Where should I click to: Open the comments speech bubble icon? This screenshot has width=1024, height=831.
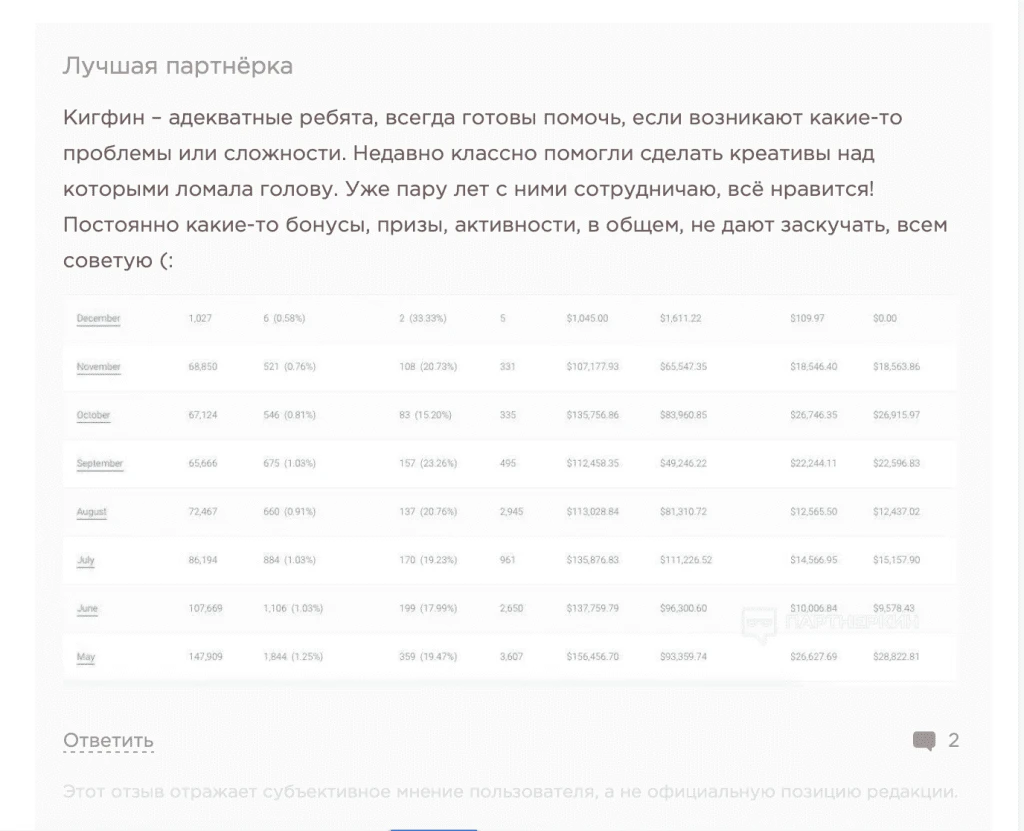924,741
